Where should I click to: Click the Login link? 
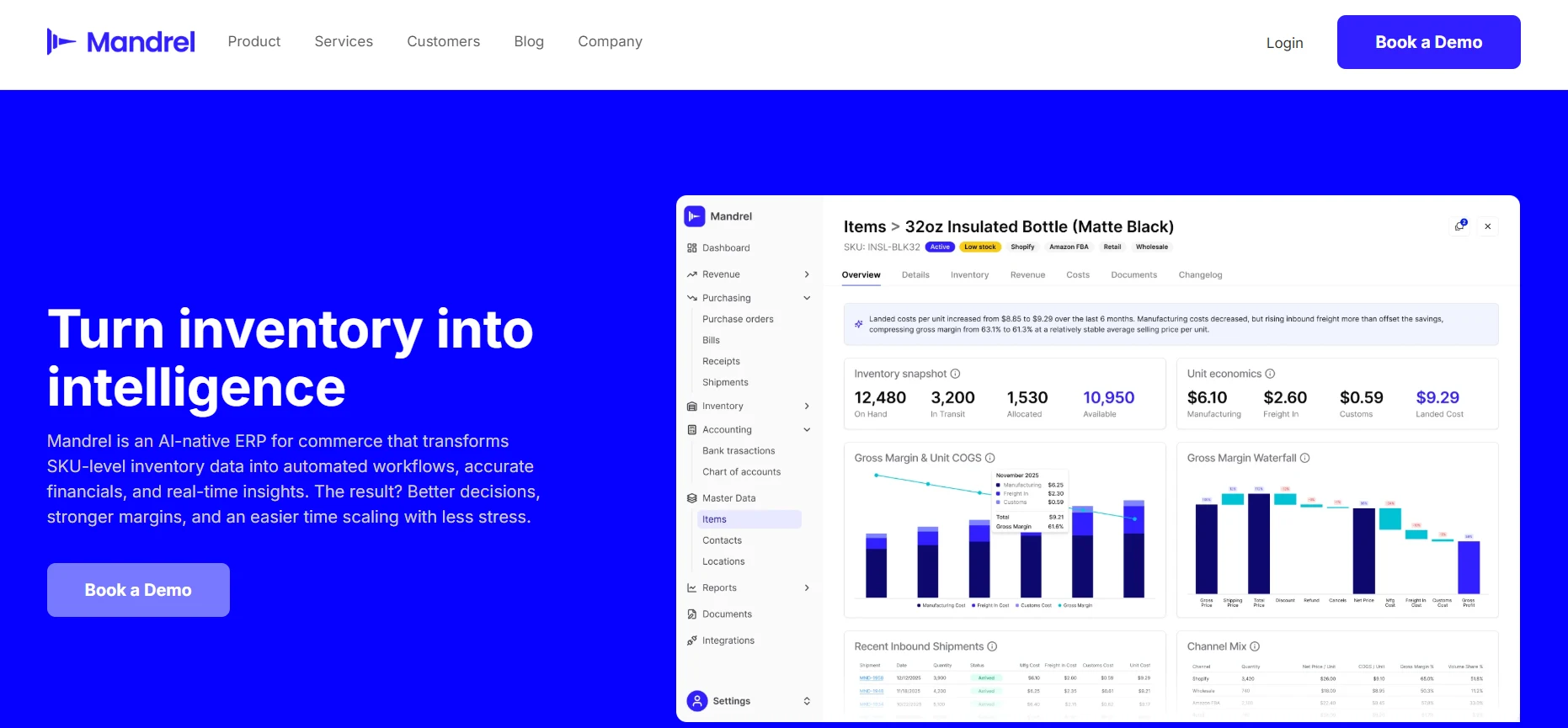click(x=1285, y=43)
